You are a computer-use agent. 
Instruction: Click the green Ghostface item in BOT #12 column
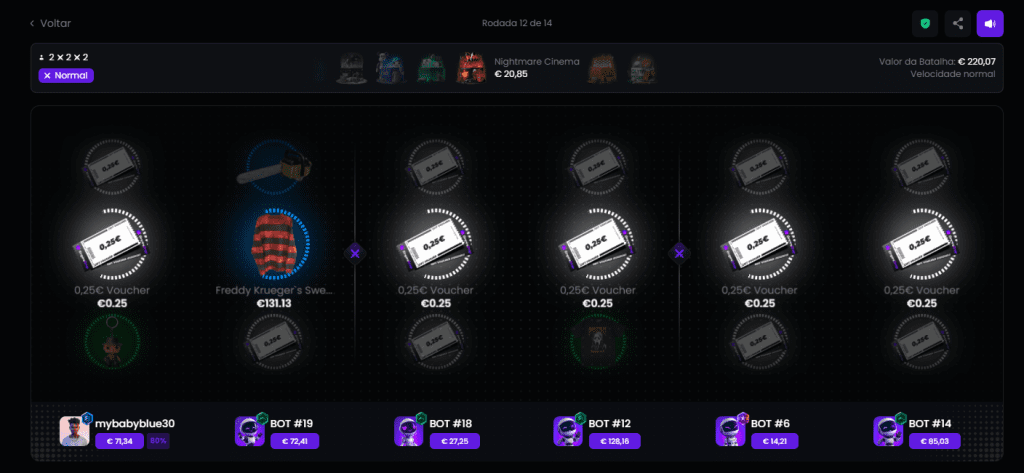point(598,341)
